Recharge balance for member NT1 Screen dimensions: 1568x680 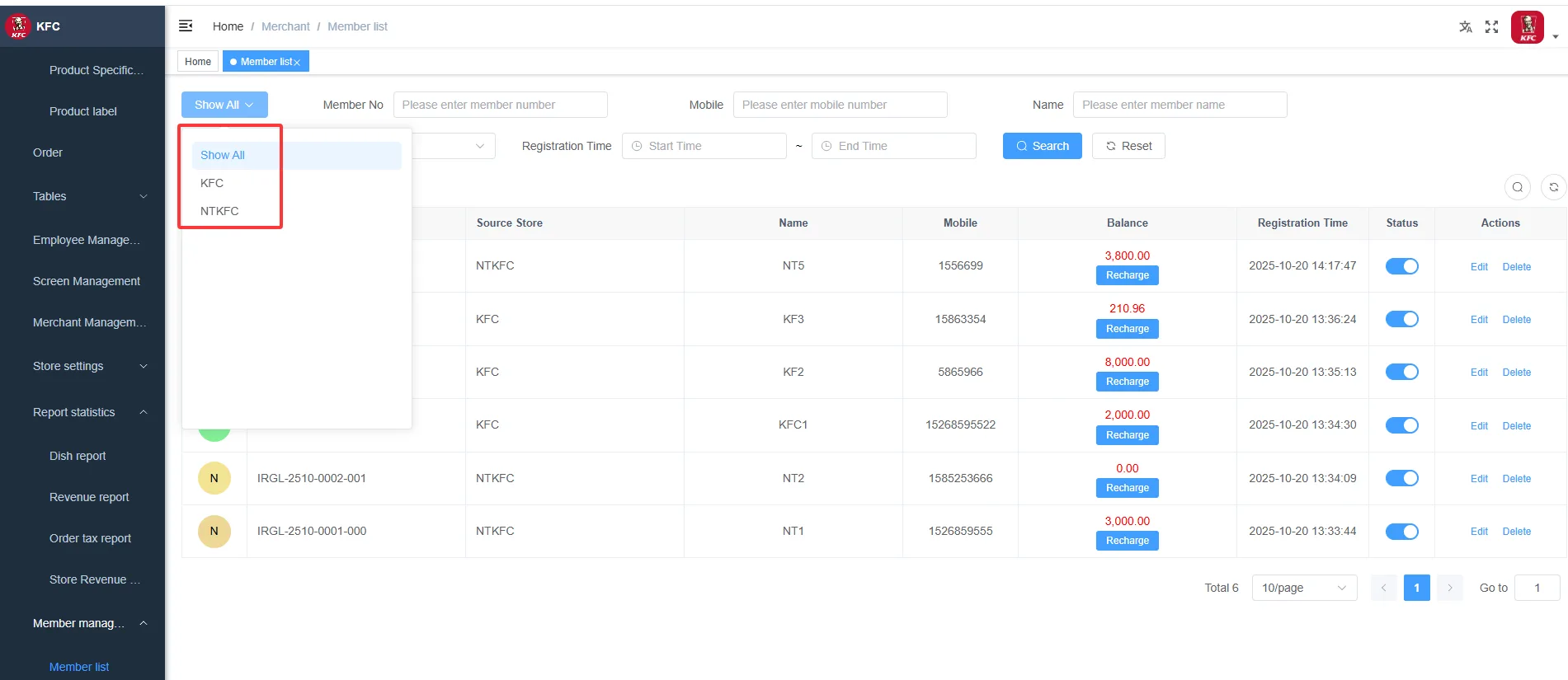pyautogui.click(x=1128, y=541)
